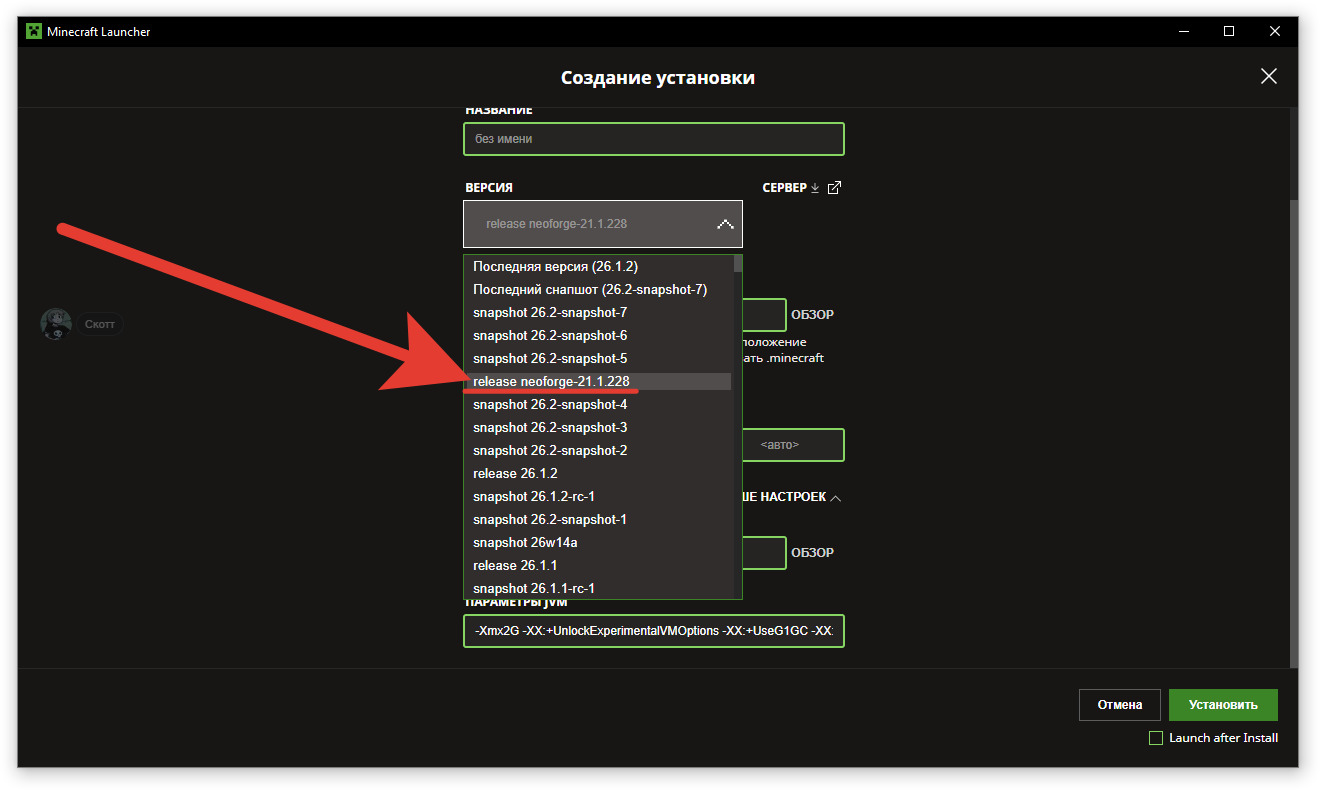Select "snapshot 26.1.1-rc-1" option
1320x790 pixels.
point(598,589)
